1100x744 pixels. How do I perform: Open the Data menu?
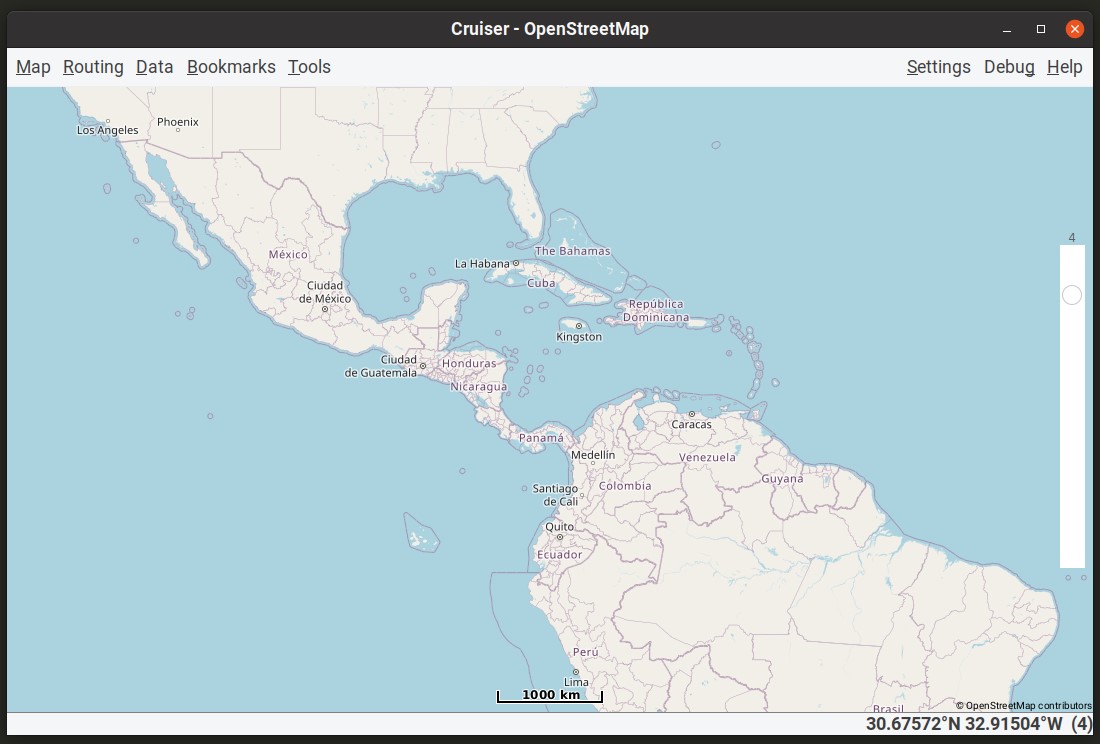pos(154,67)
